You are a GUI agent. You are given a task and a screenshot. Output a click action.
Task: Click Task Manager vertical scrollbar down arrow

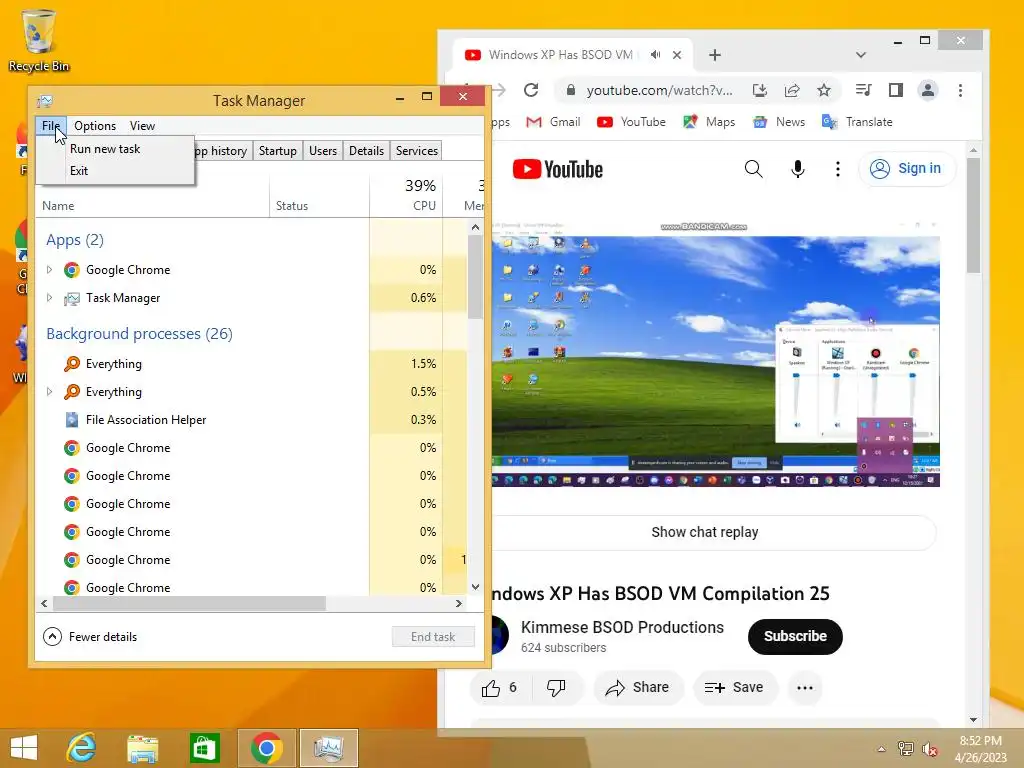tap(475, 586)
